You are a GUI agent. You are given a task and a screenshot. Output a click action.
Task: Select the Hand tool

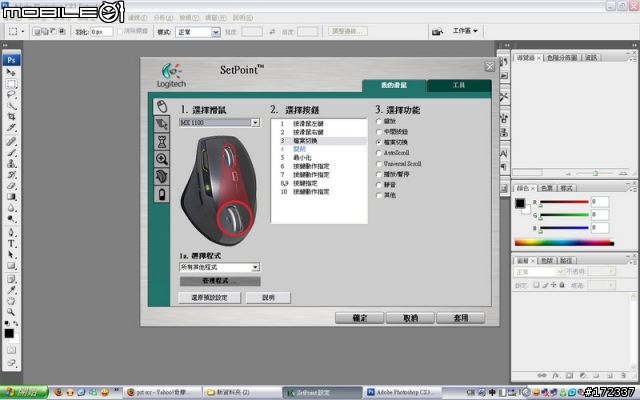tap(11, 301)
